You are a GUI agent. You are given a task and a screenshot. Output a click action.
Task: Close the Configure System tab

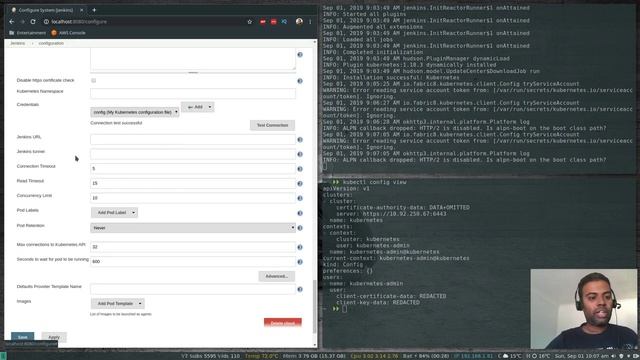(82, 10)
